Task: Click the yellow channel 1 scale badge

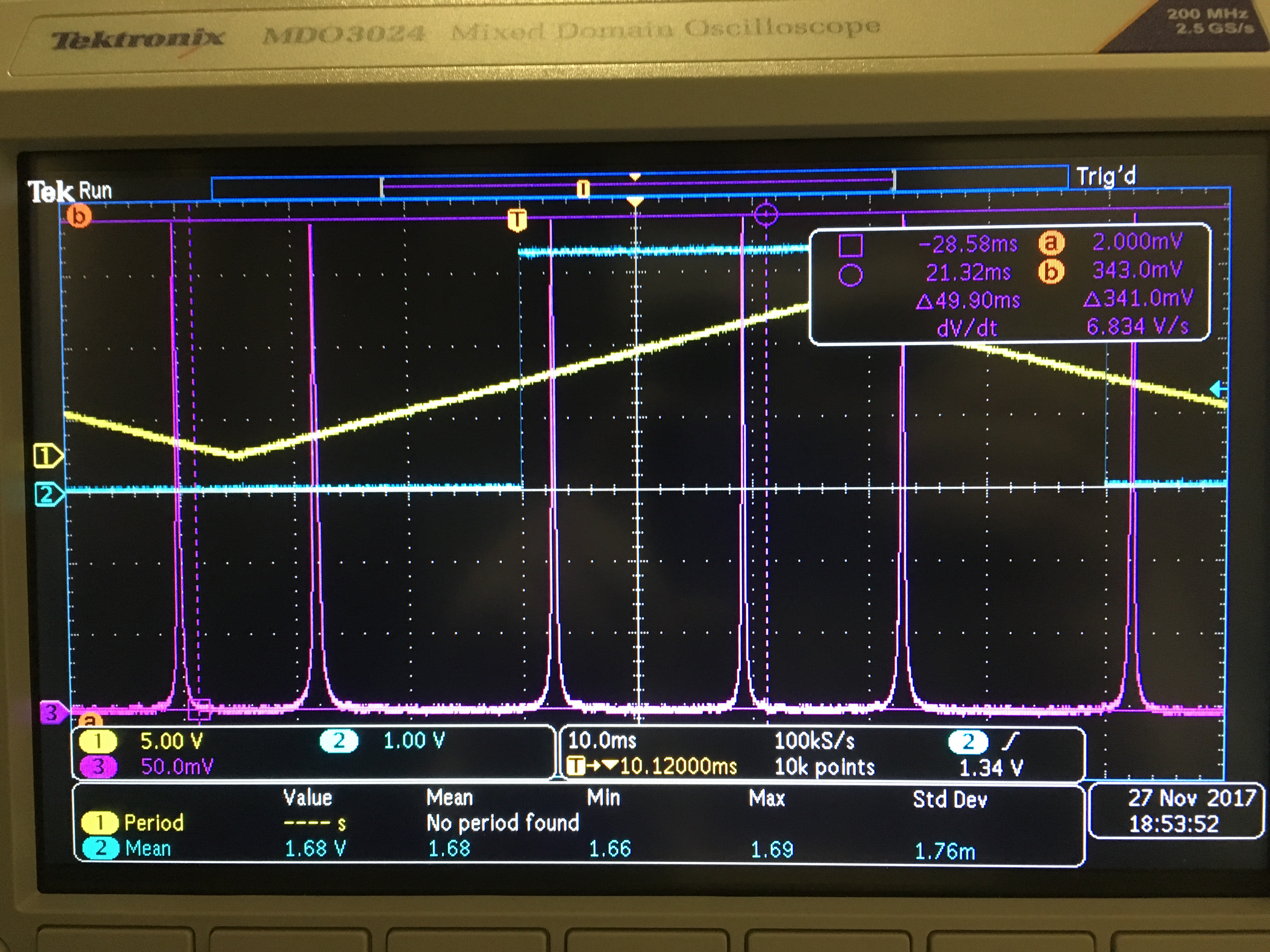Action: pos(98,741)
